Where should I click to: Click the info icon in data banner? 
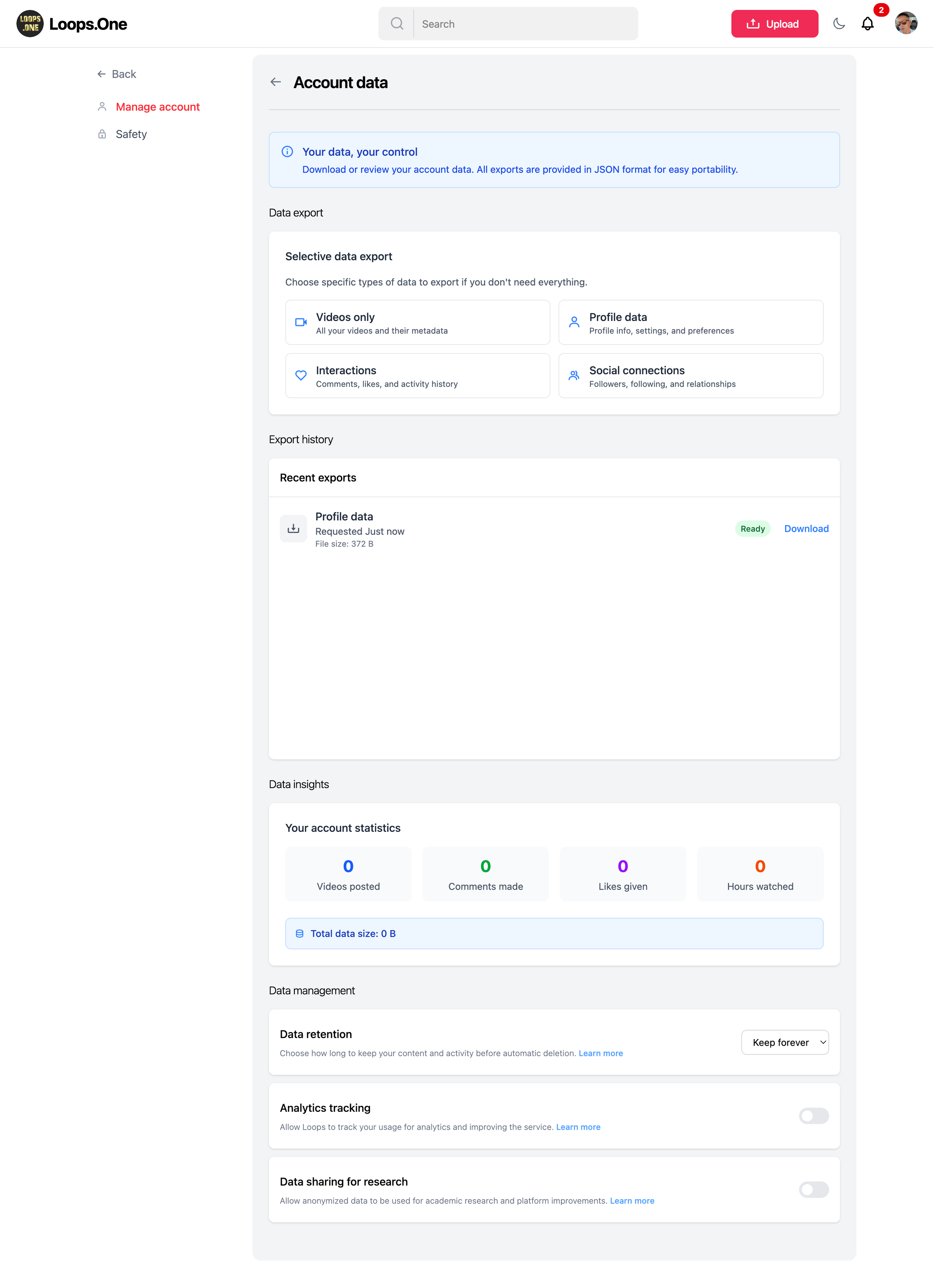[x=288, y=152]
